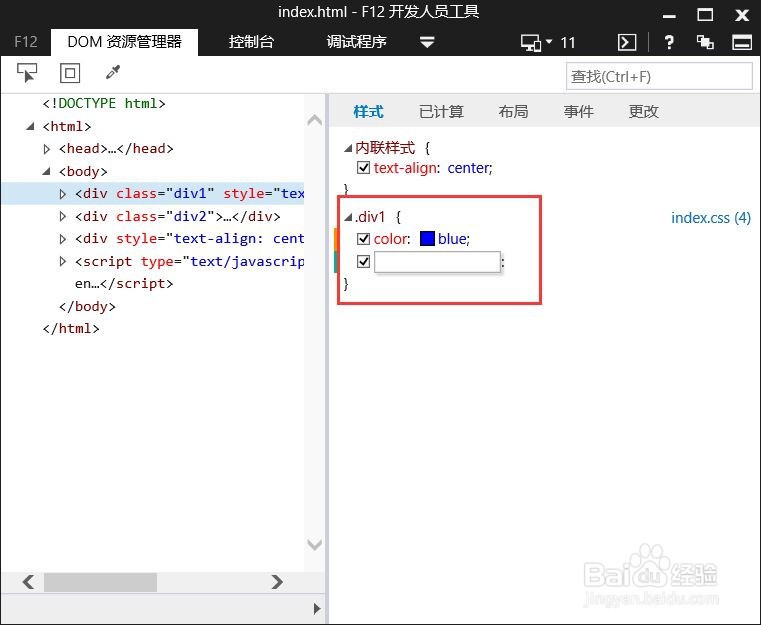This screenshot has width=761, height=625.
Task: Click the new property name input box
Action: click(437, 262)
